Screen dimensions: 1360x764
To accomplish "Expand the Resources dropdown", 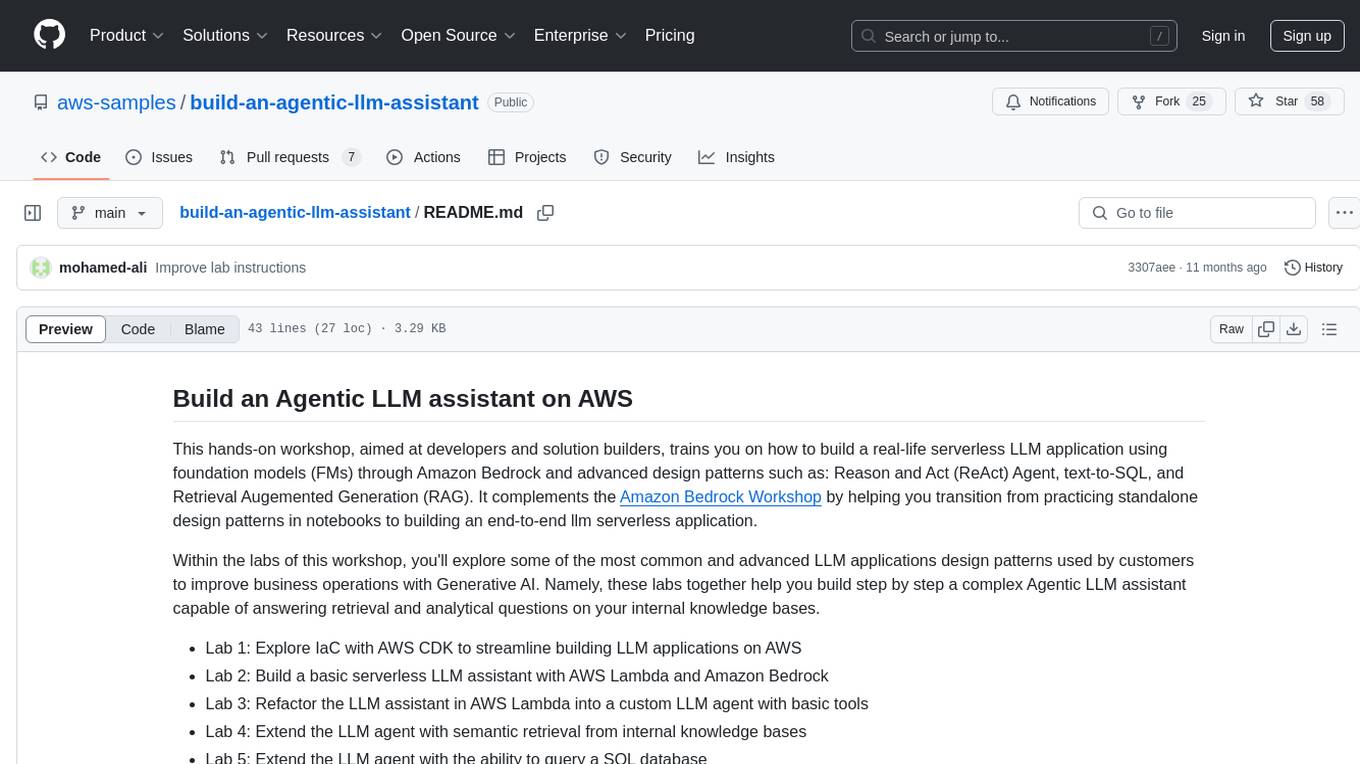I will [x=334, y=35].
